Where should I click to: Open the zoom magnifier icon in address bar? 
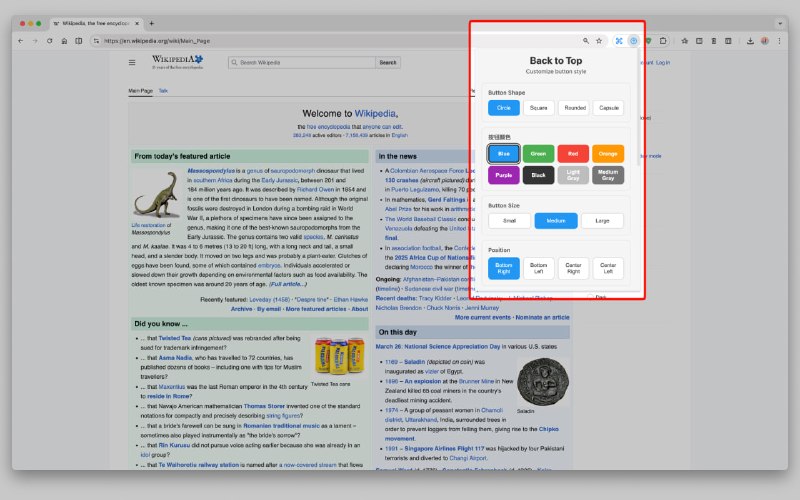pyautogui.click(x=586, y=41)
